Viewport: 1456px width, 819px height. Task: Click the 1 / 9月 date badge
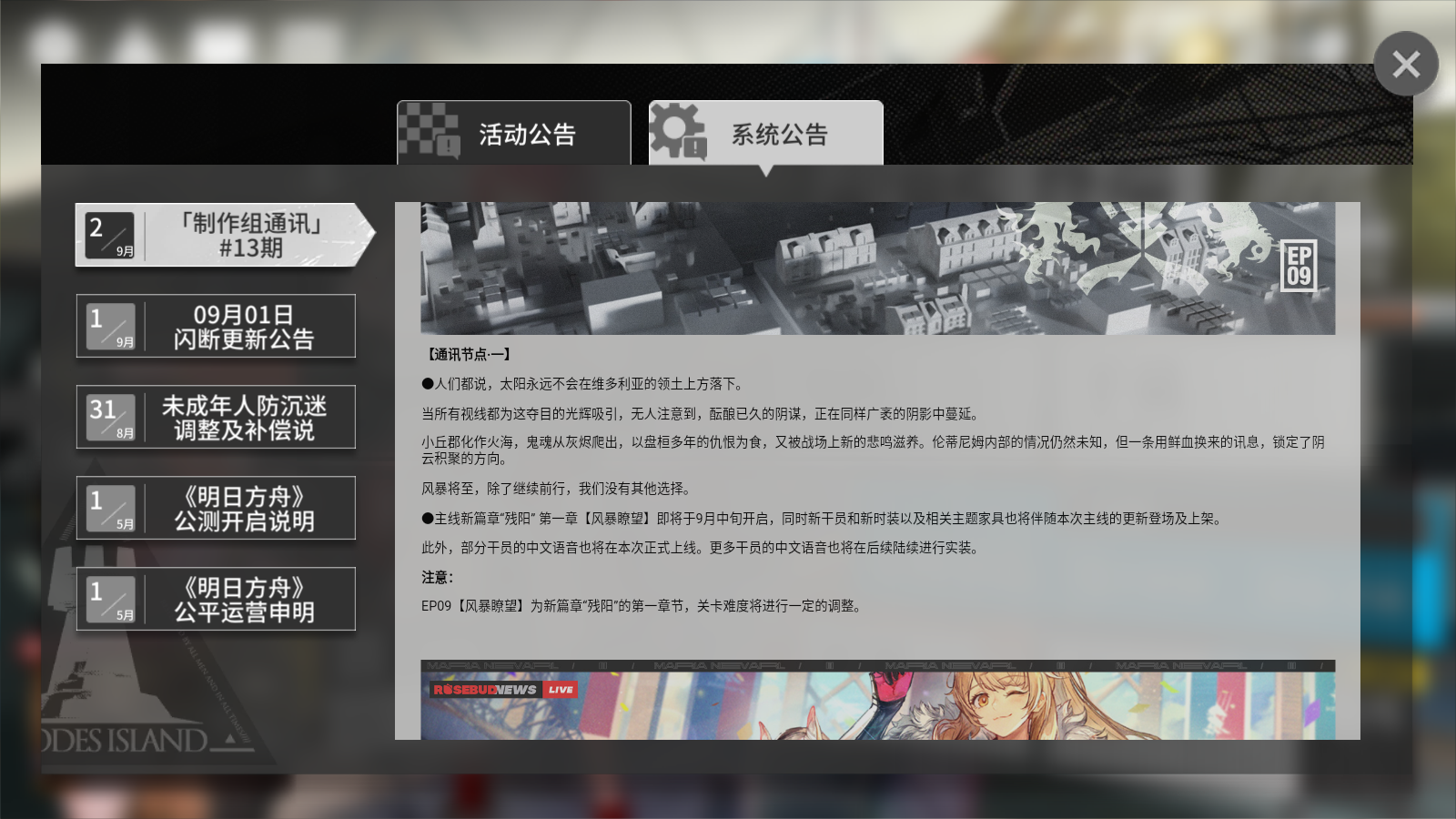click(110, 327)
